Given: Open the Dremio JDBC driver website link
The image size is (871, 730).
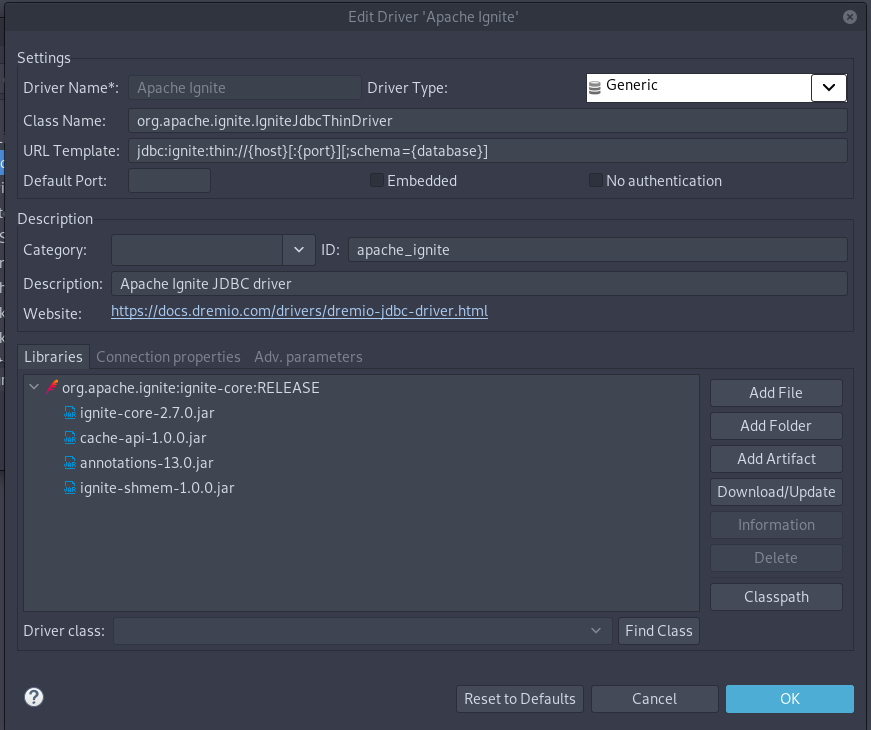Looking at the screenshot, I should [298, 311].
